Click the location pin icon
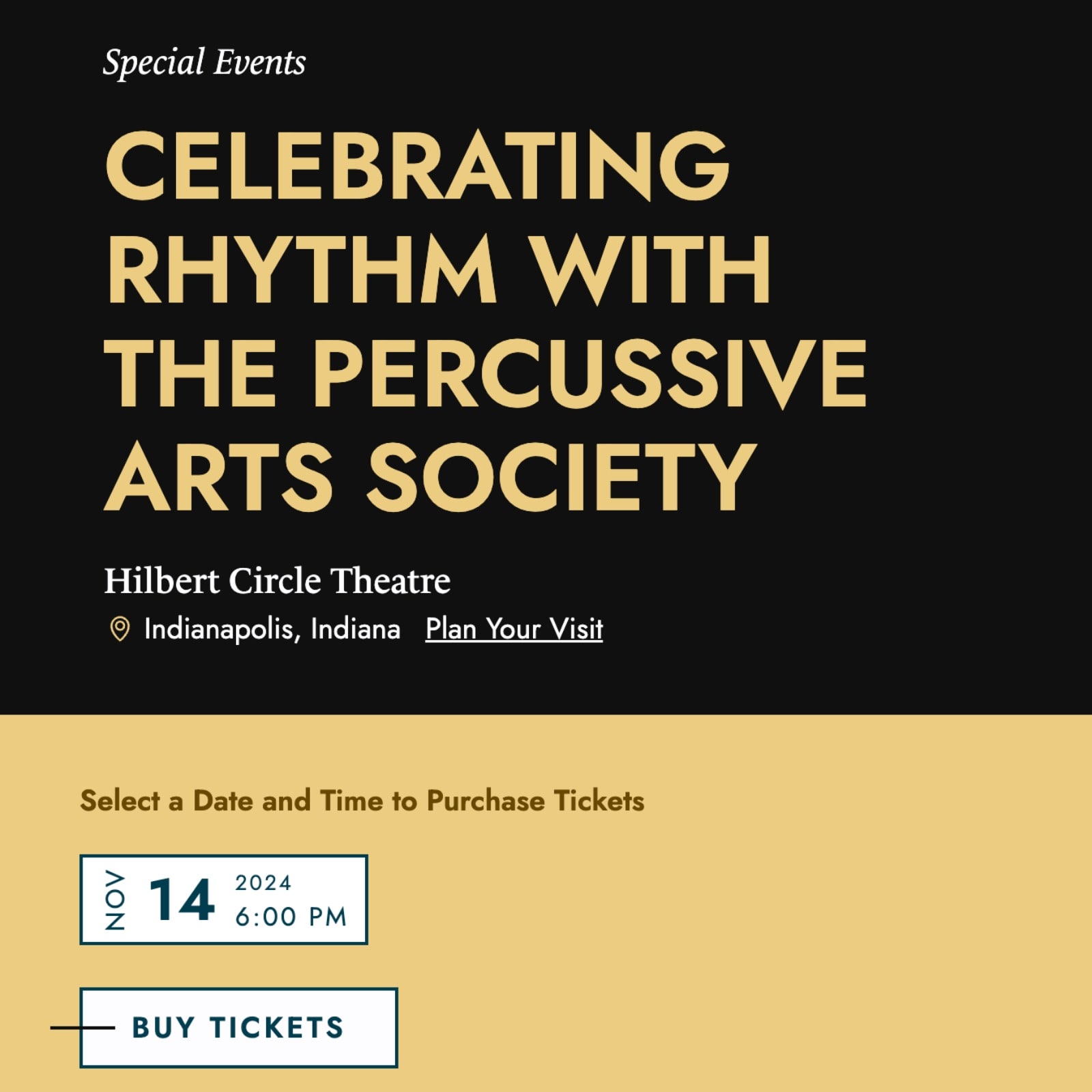This screenshot has height=1092, width=1092. tap(120, 629)
